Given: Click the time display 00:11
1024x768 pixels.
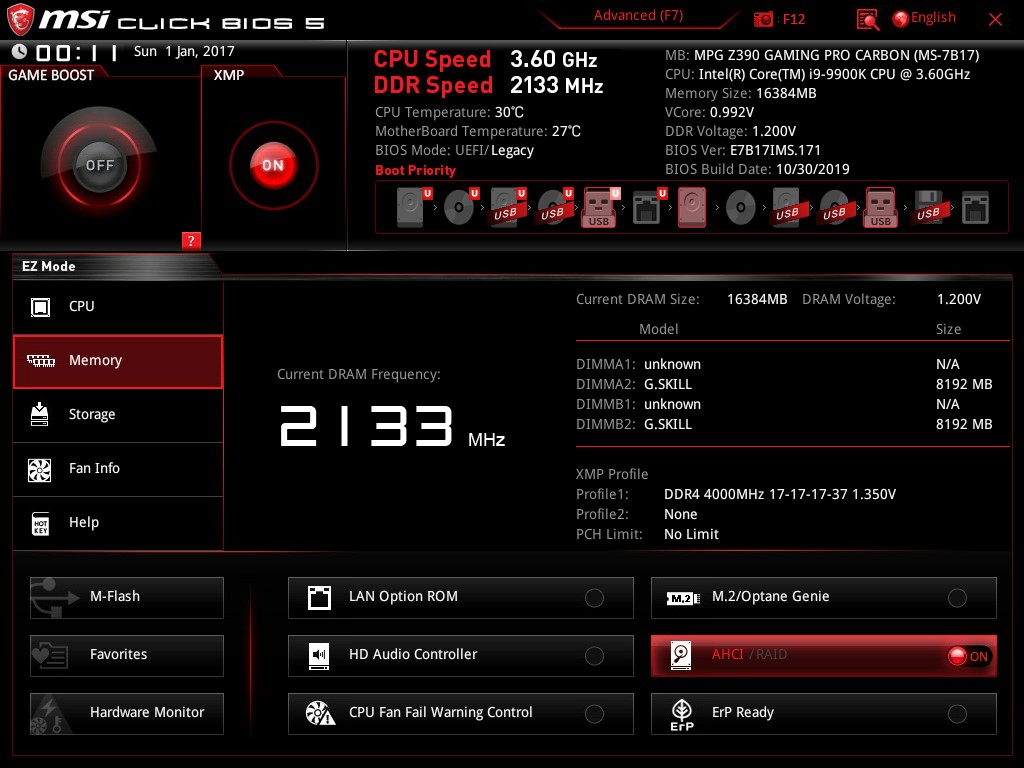Looking at the screenshot, I should tap(77, 52).
